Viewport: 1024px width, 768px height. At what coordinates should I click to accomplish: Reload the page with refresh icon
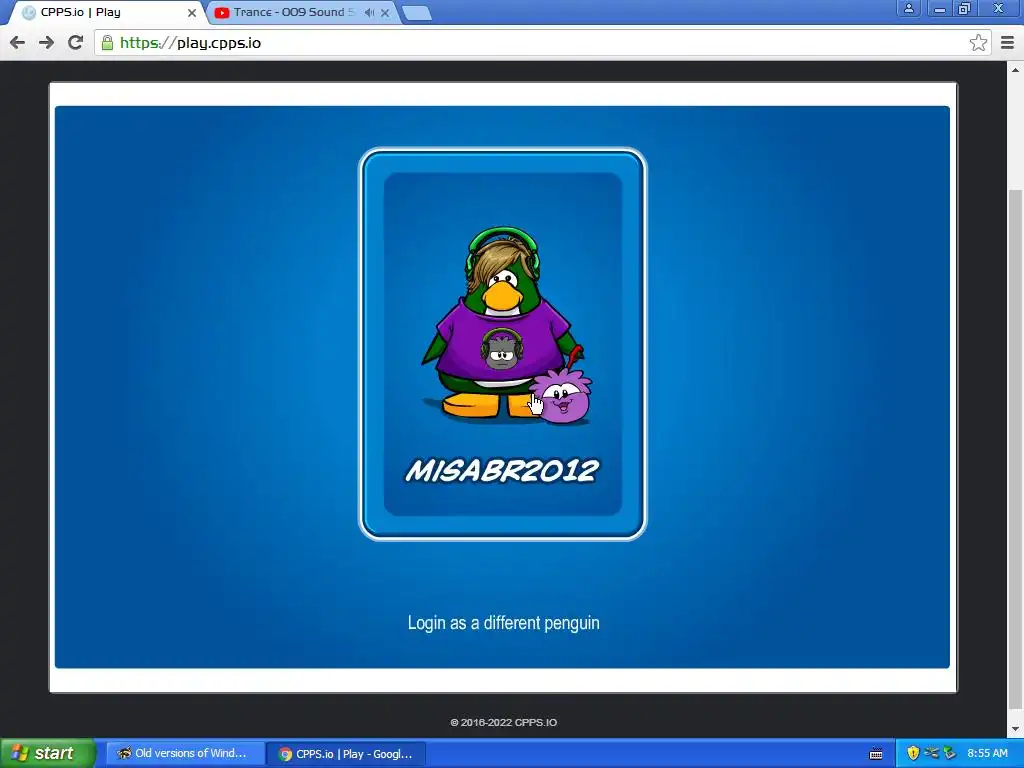click(76, 42)
